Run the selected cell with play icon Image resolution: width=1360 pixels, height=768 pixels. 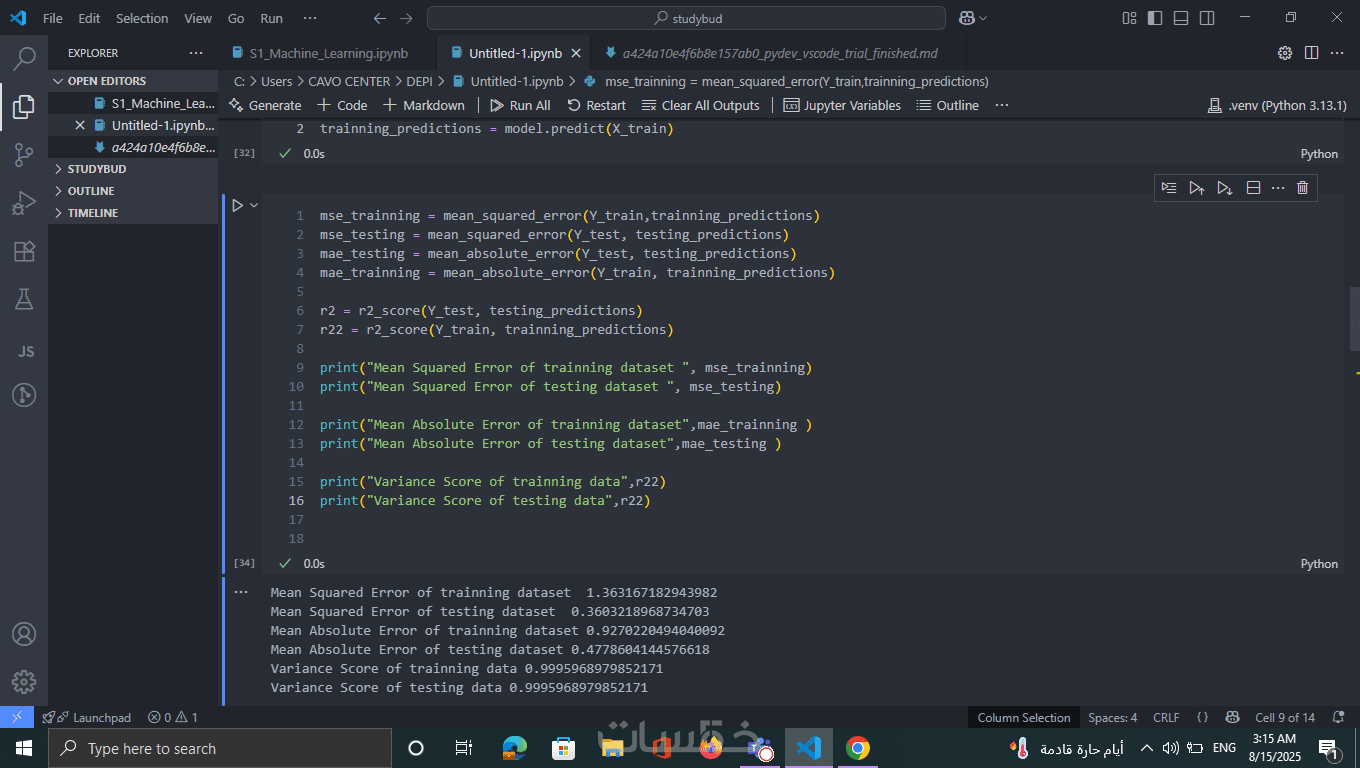[237, 205]
